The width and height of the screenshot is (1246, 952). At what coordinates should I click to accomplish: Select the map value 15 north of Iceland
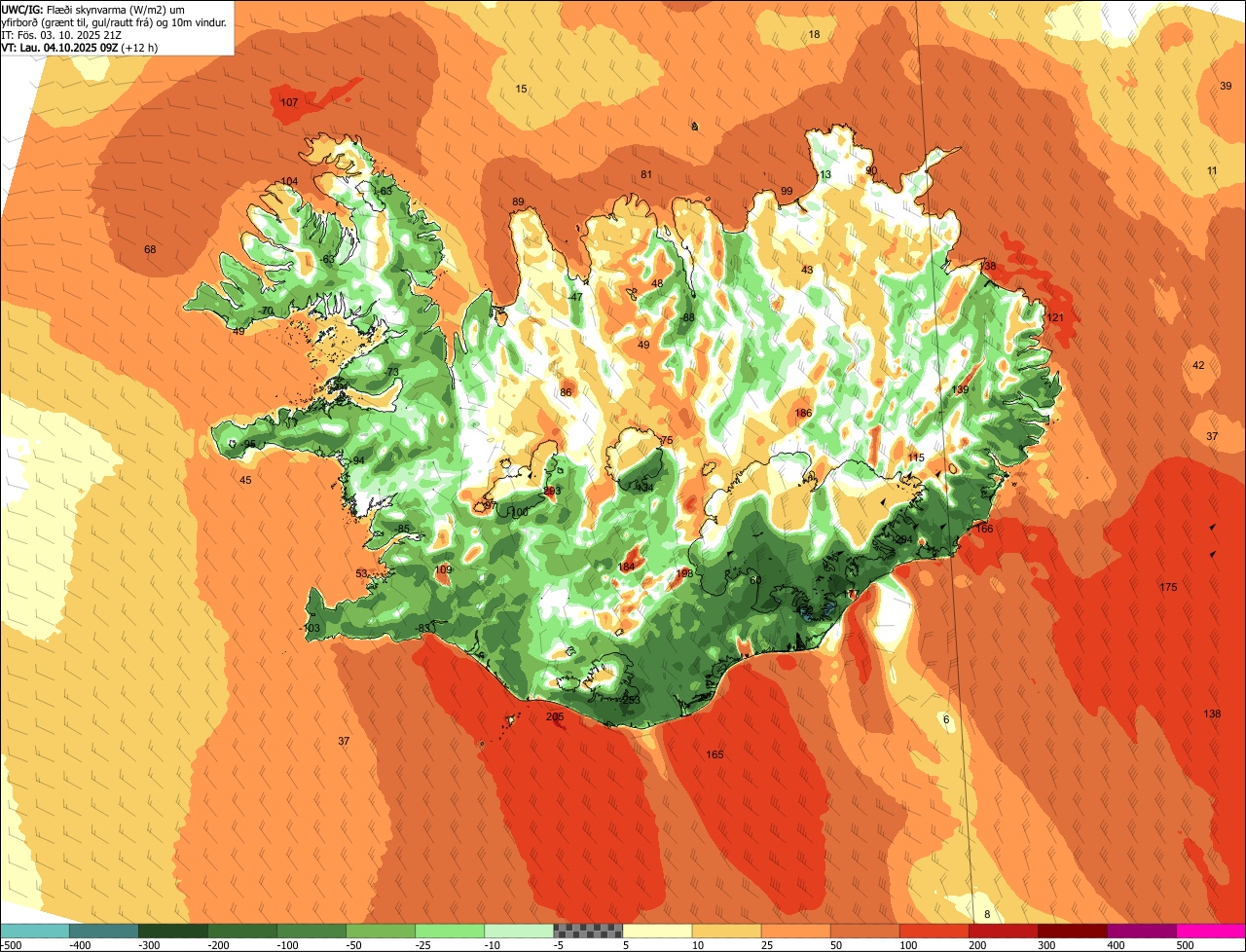click(522, 89)
